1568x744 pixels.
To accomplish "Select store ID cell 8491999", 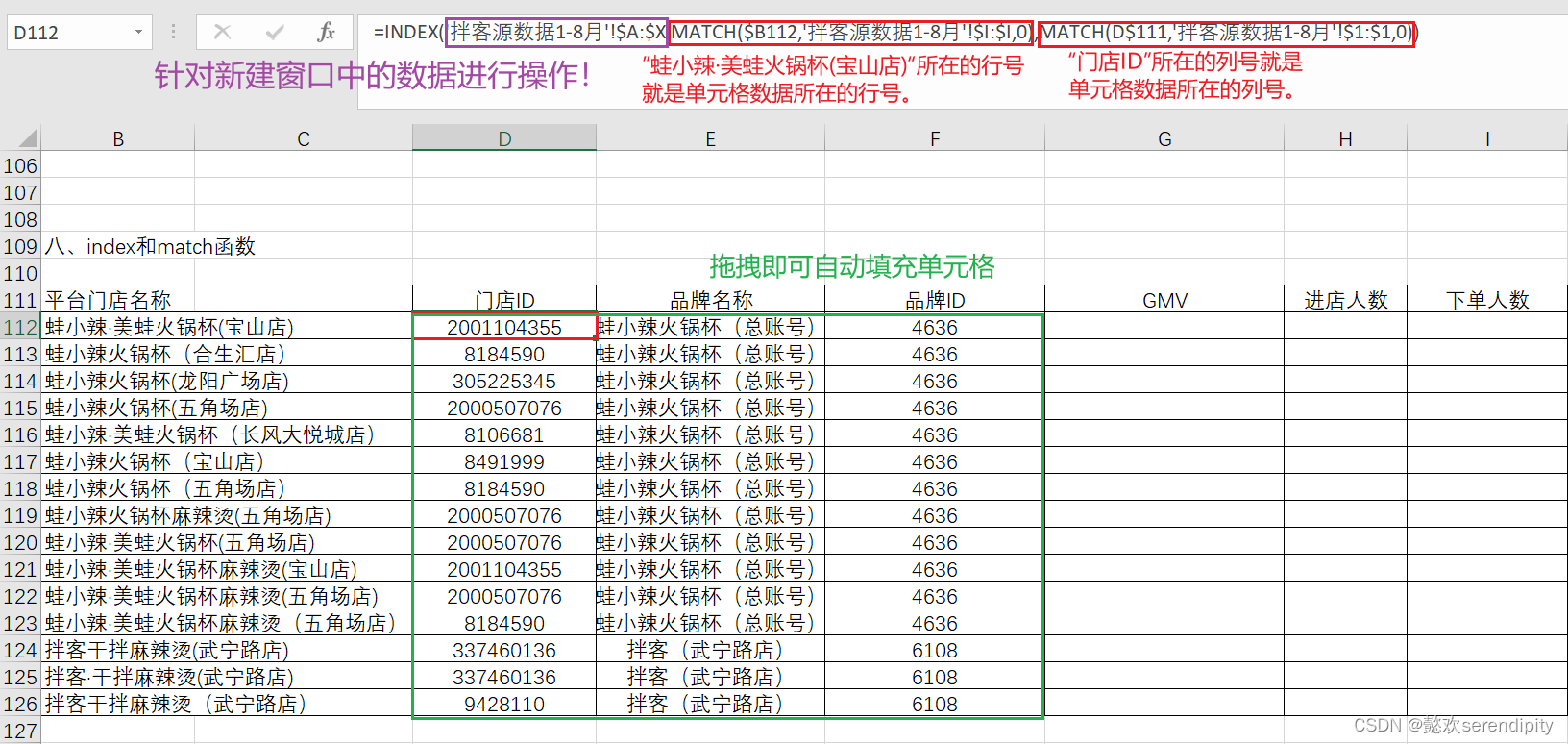I will click(x=504, y=461).
